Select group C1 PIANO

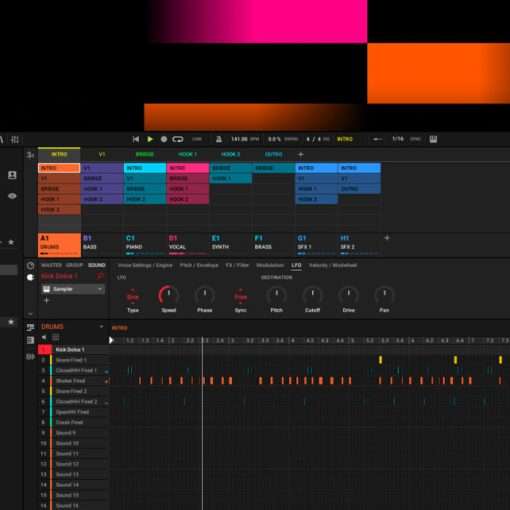145,245
